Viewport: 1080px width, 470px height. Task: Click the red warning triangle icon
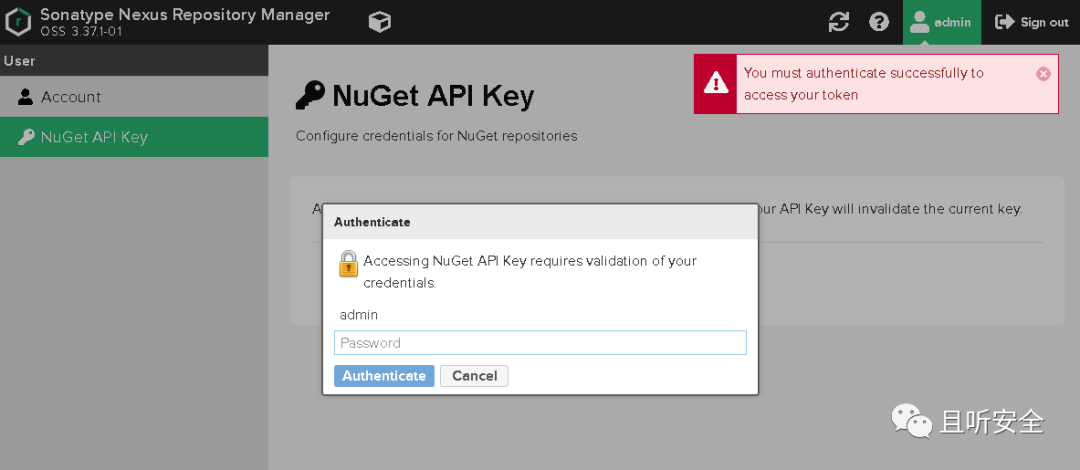coord(715,83)
